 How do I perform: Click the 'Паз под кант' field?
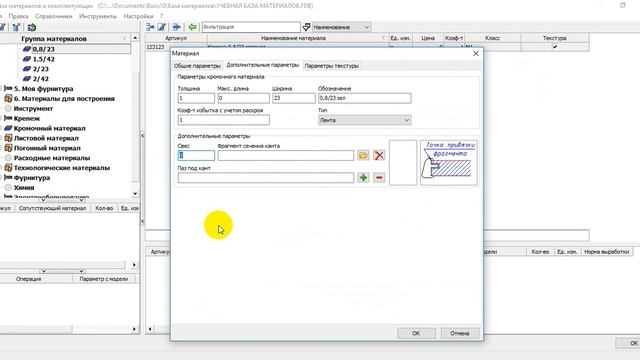(266, 178)
